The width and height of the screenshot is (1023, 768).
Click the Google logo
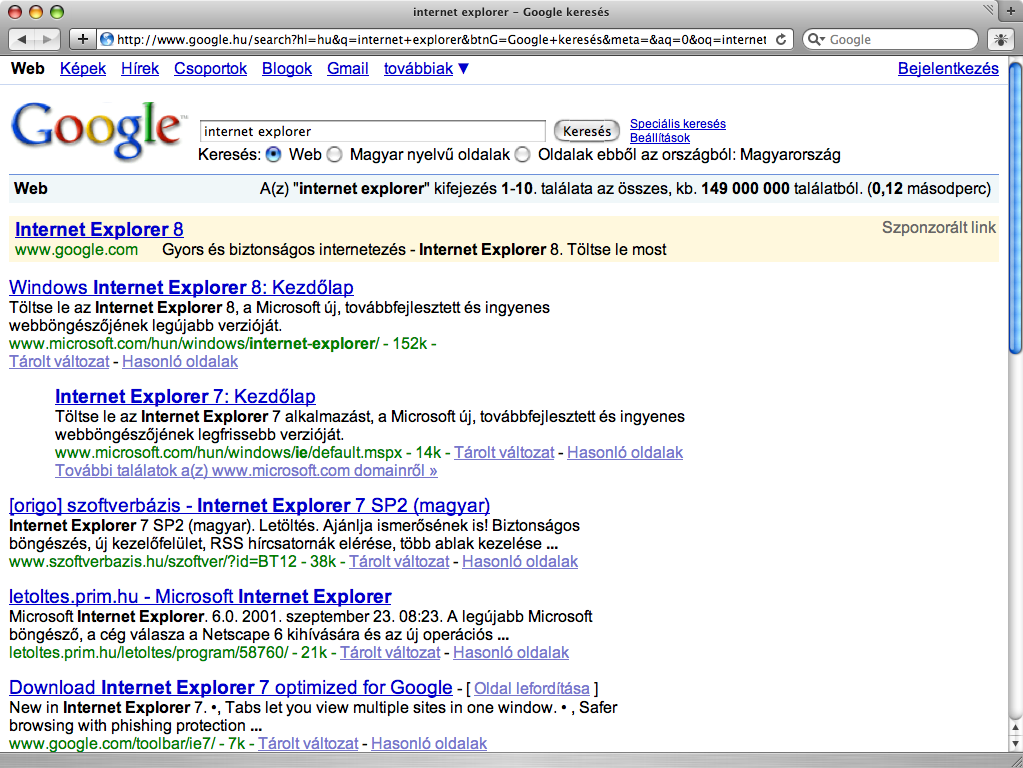coord(97,133)
